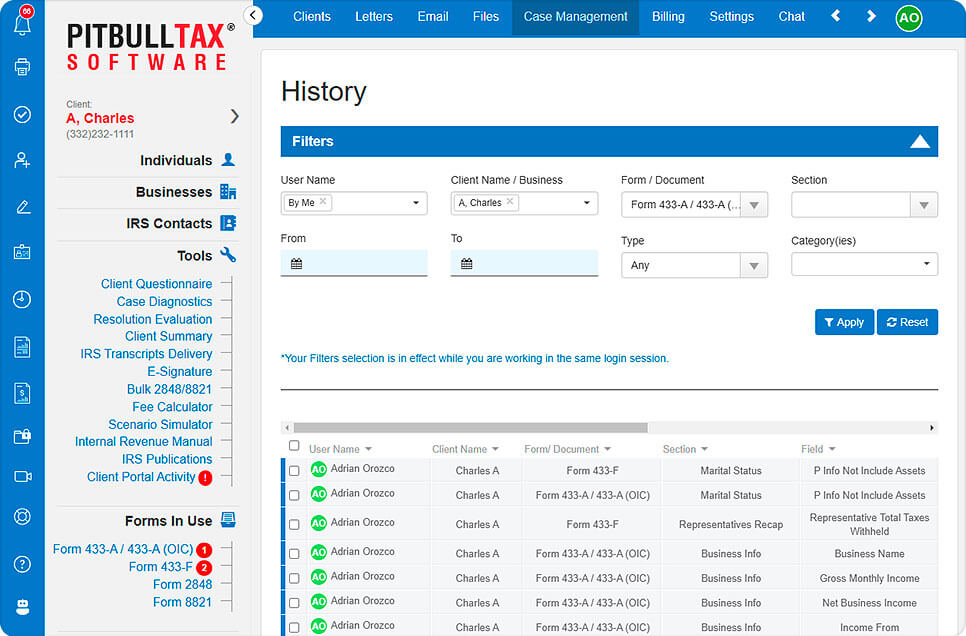Check the Income From row checkbox
The width and height of the screenshot is (966, 636).
[294, 628]
